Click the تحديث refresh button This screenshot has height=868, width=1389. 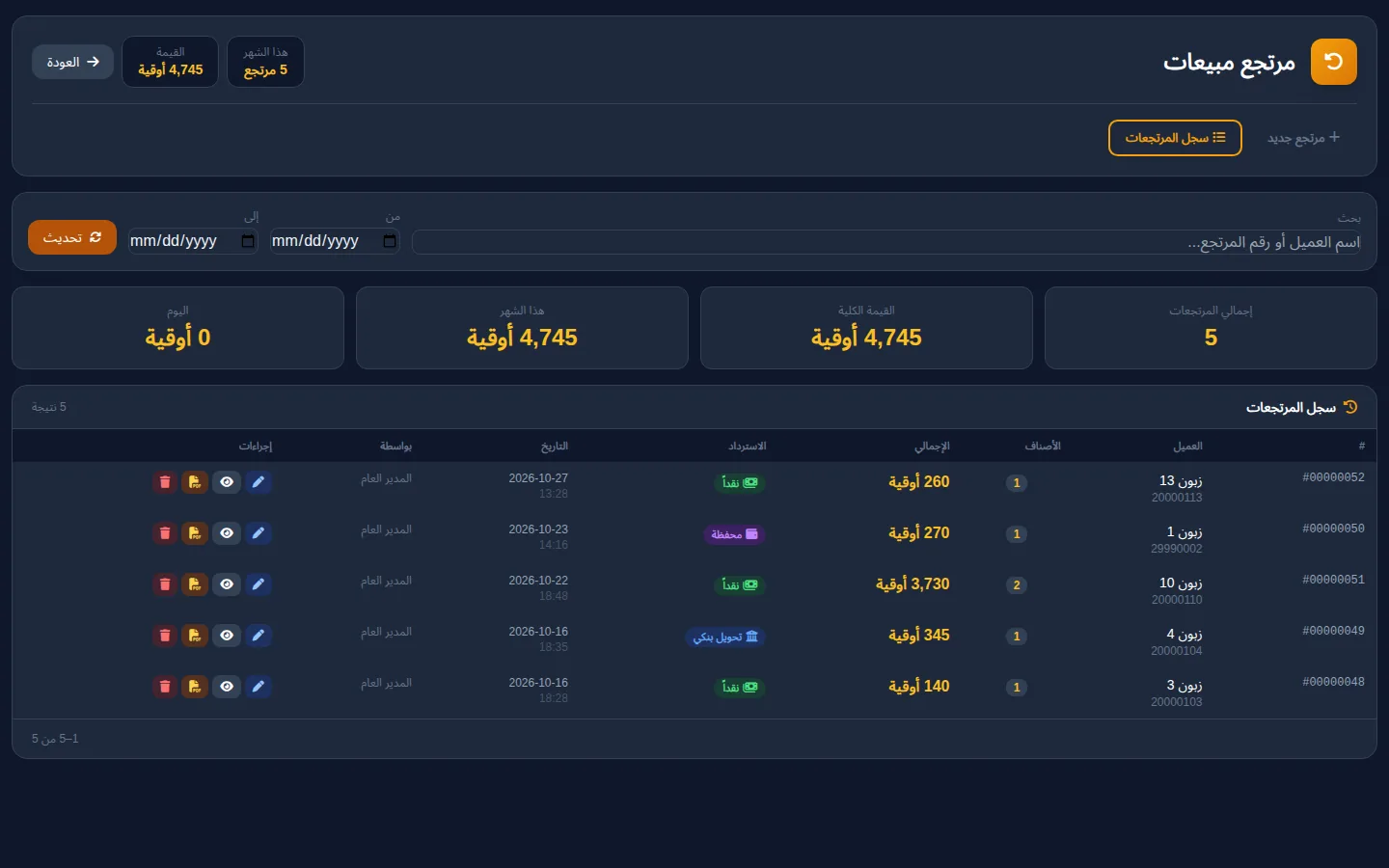(x=72, y=237)
